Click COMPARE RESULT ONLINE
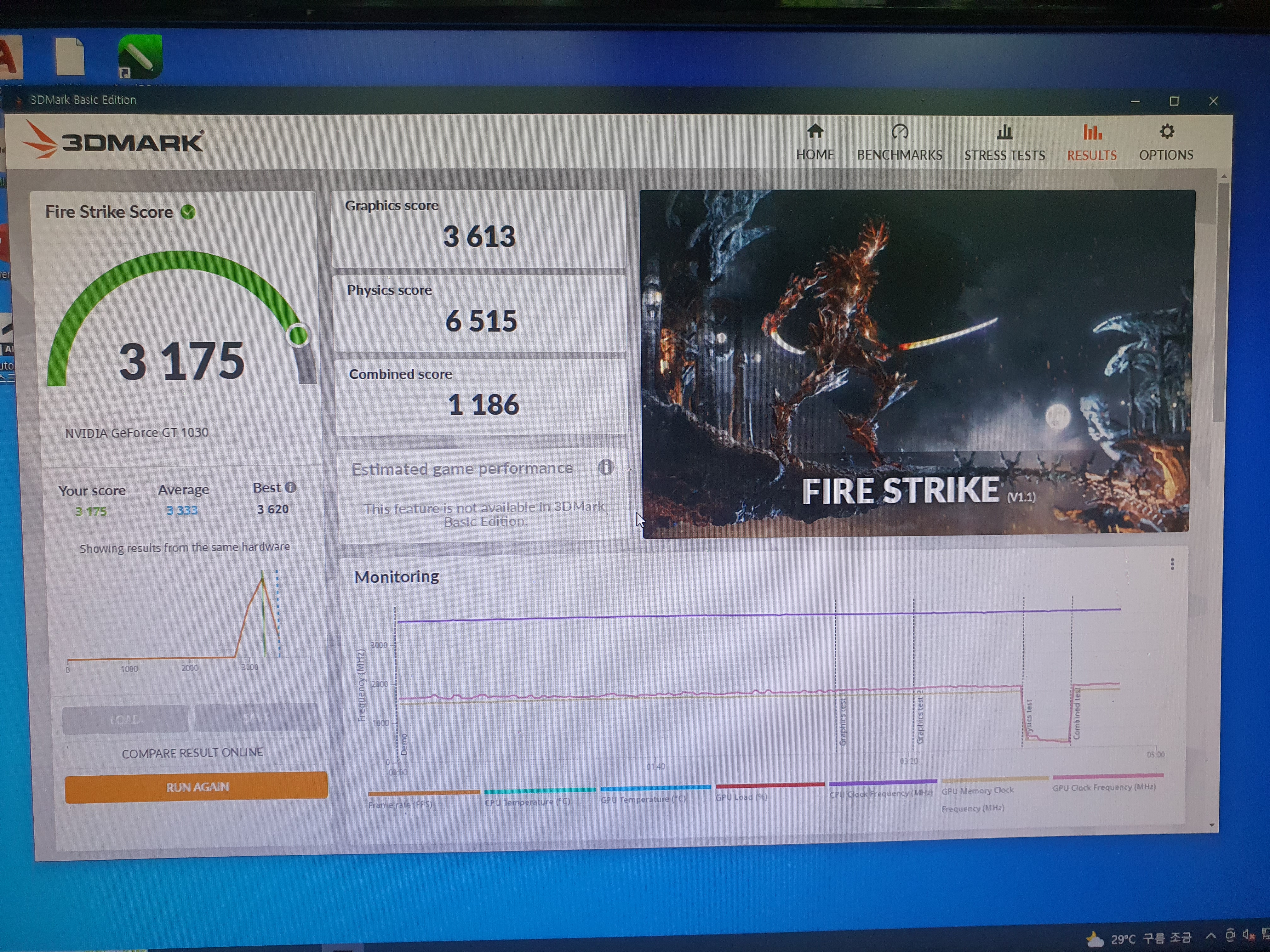1270x952 pixels. [192, 752]
